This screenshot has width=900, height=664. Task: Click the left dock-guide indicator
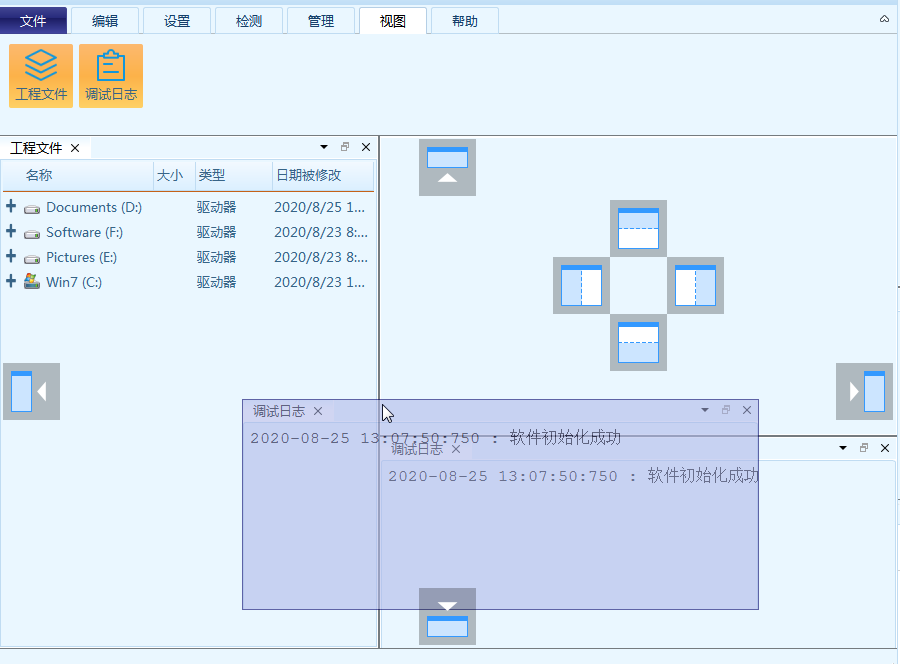[x=580, y=286]
